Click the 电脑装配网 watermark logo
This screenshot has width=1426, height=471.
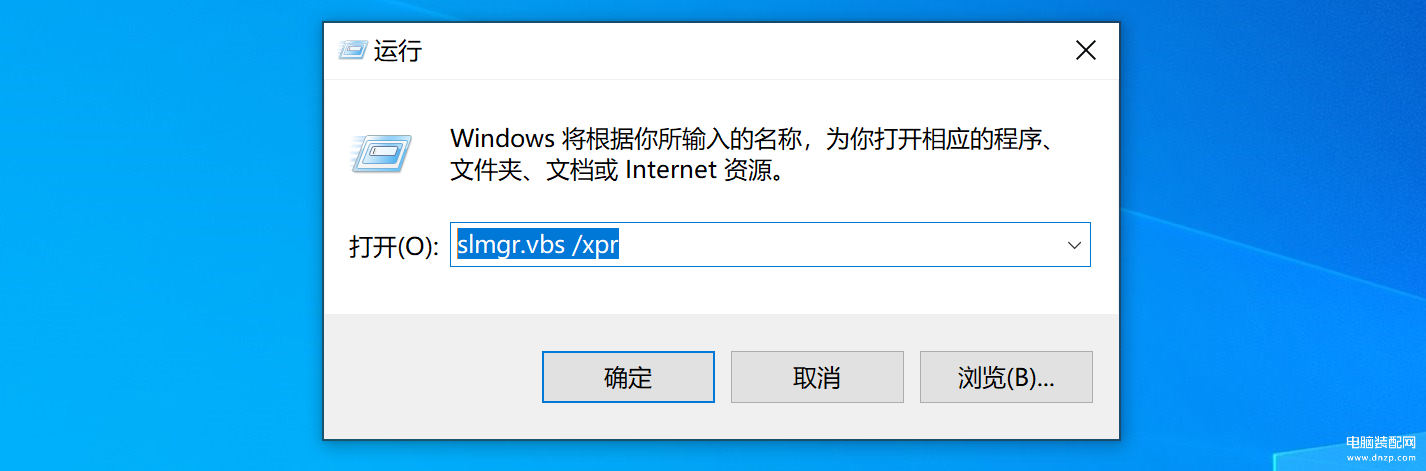pyautogui.click(x=1380, y=442)
